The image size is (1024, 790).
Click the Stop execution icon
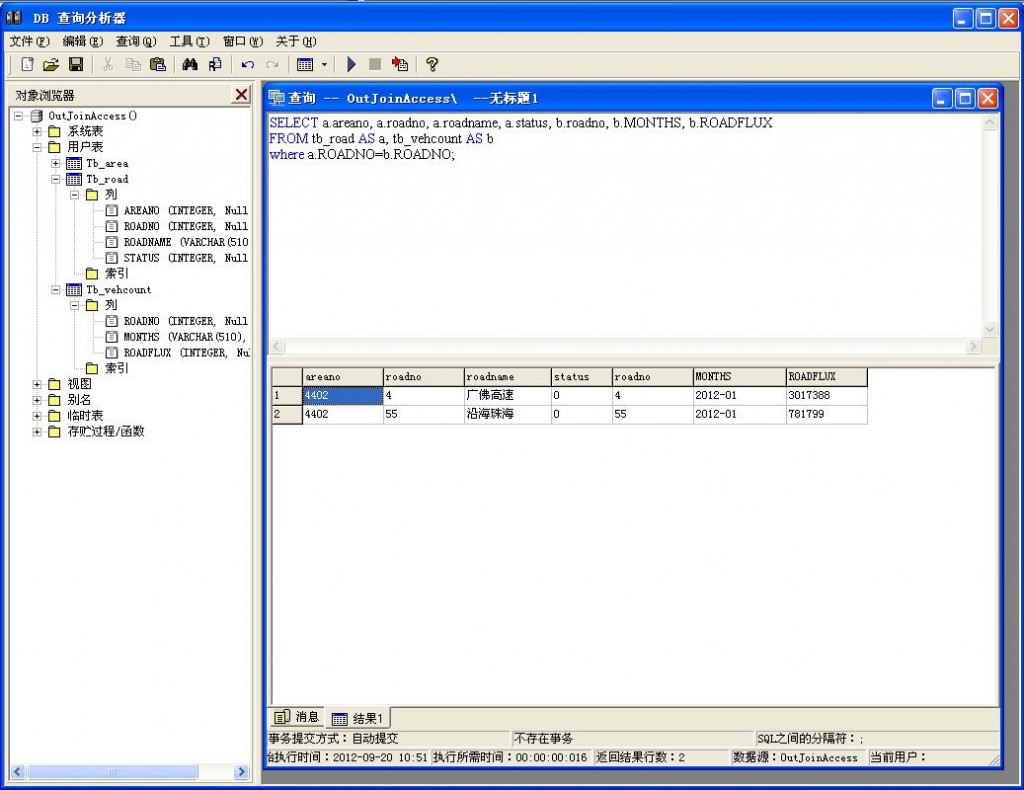[x=376, y=64]
